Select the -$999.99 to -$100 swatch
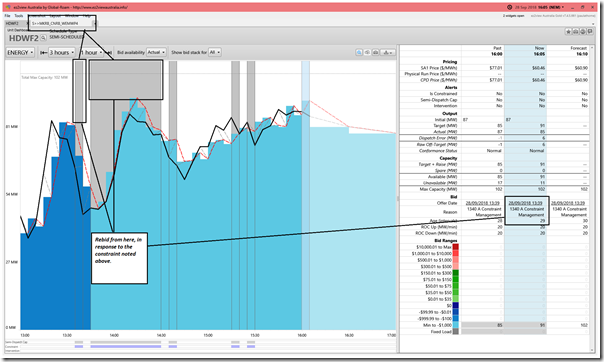604x362 pixels. point(456,319)
